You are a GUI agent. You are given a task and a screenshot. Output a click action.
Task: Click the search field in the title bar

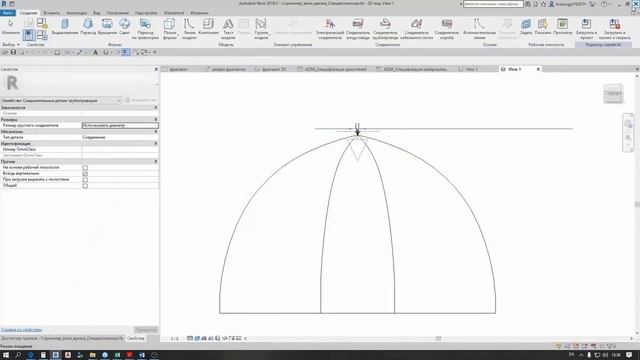pyautogui.click(x=493, y=4)
